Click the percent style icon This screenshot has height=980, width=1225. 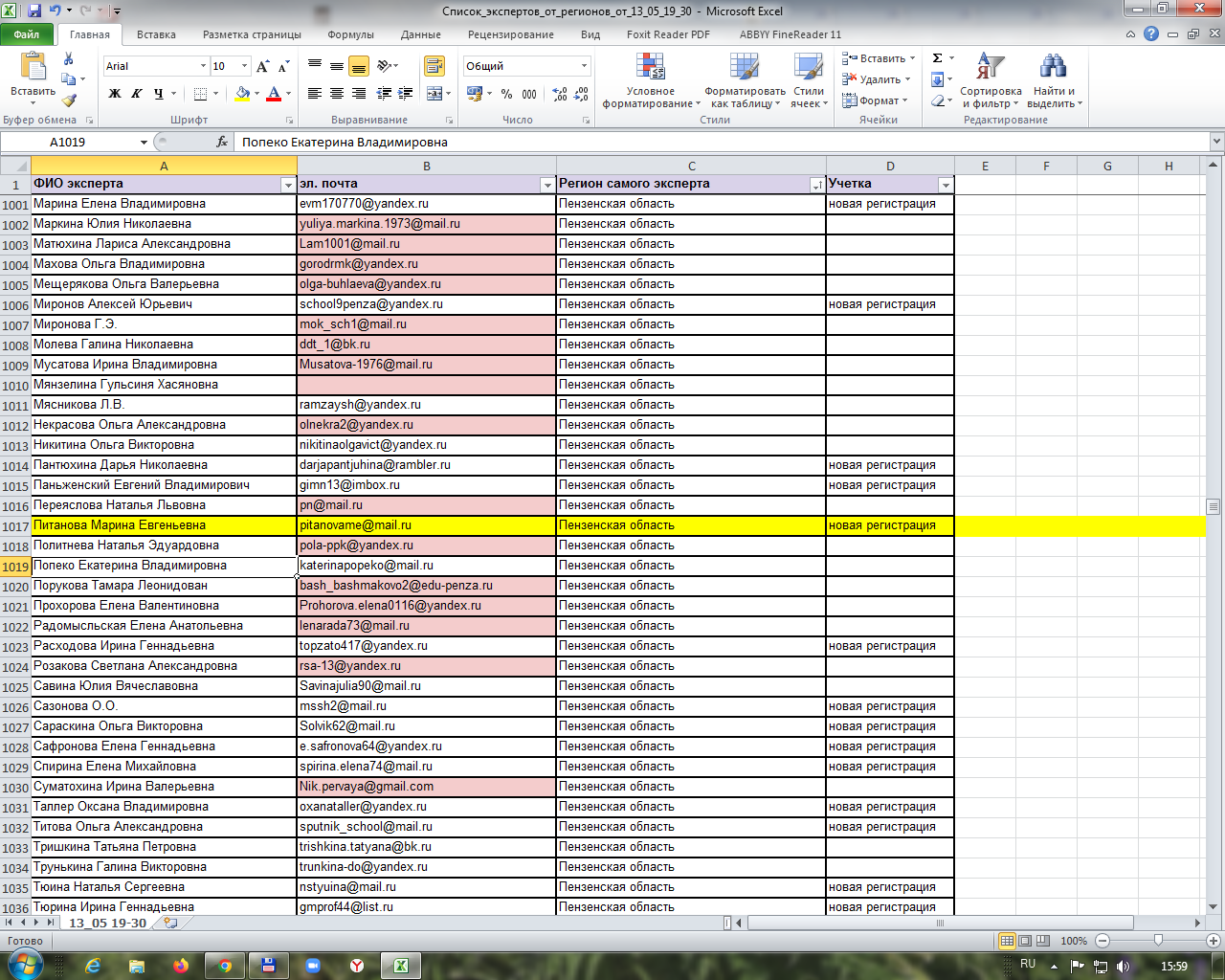(x=506, y=94)
